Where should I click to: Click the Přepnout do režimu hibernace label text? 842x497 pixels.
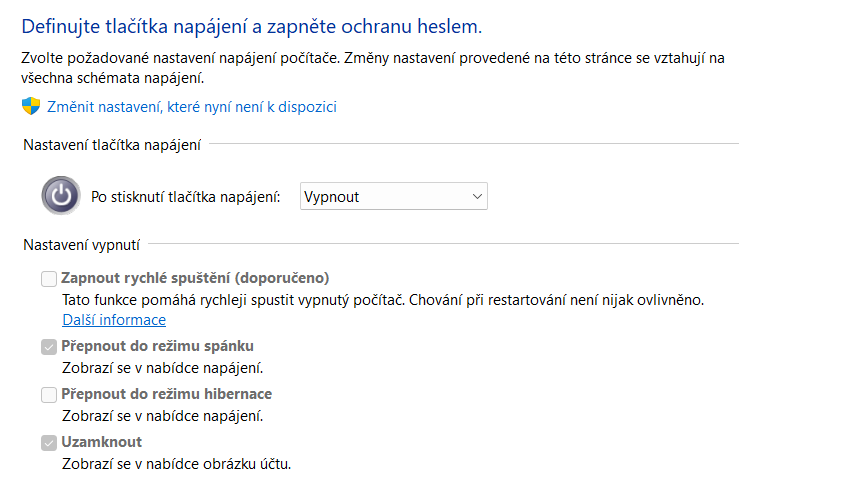(167, 394)
